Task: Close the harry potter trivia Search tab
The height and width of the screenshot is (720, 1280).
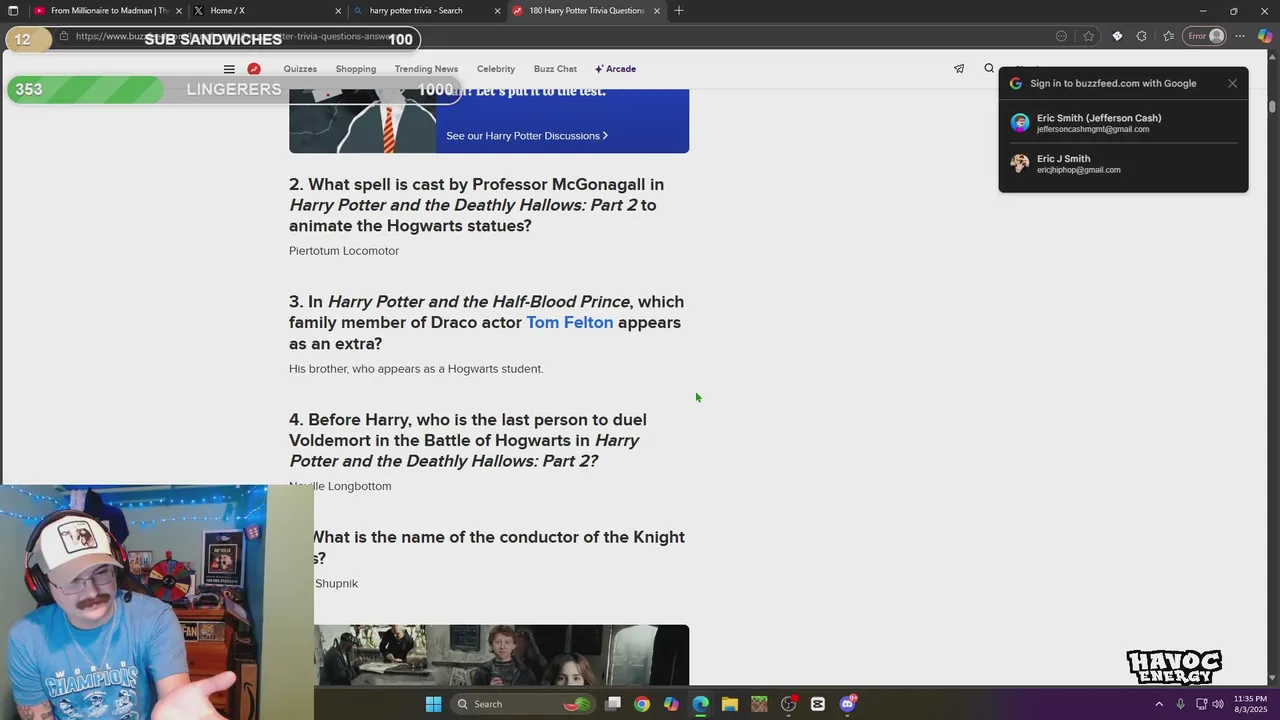Action: pos(497,11)
